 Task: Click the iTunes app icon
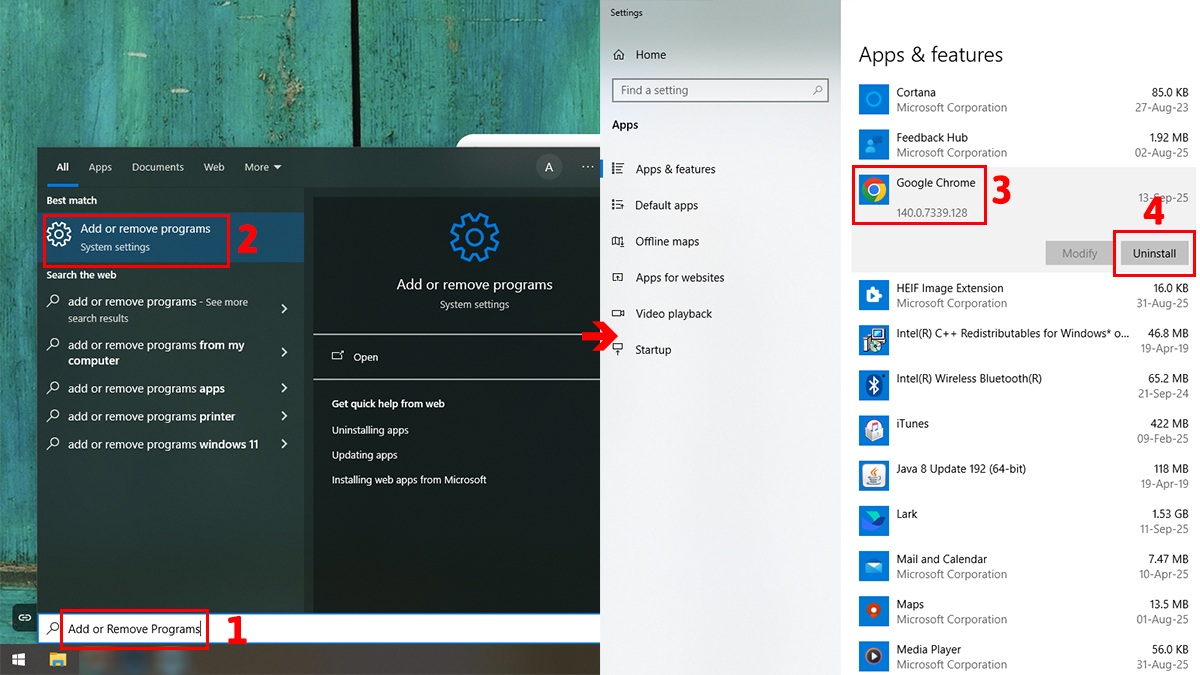tap(874, 430)
